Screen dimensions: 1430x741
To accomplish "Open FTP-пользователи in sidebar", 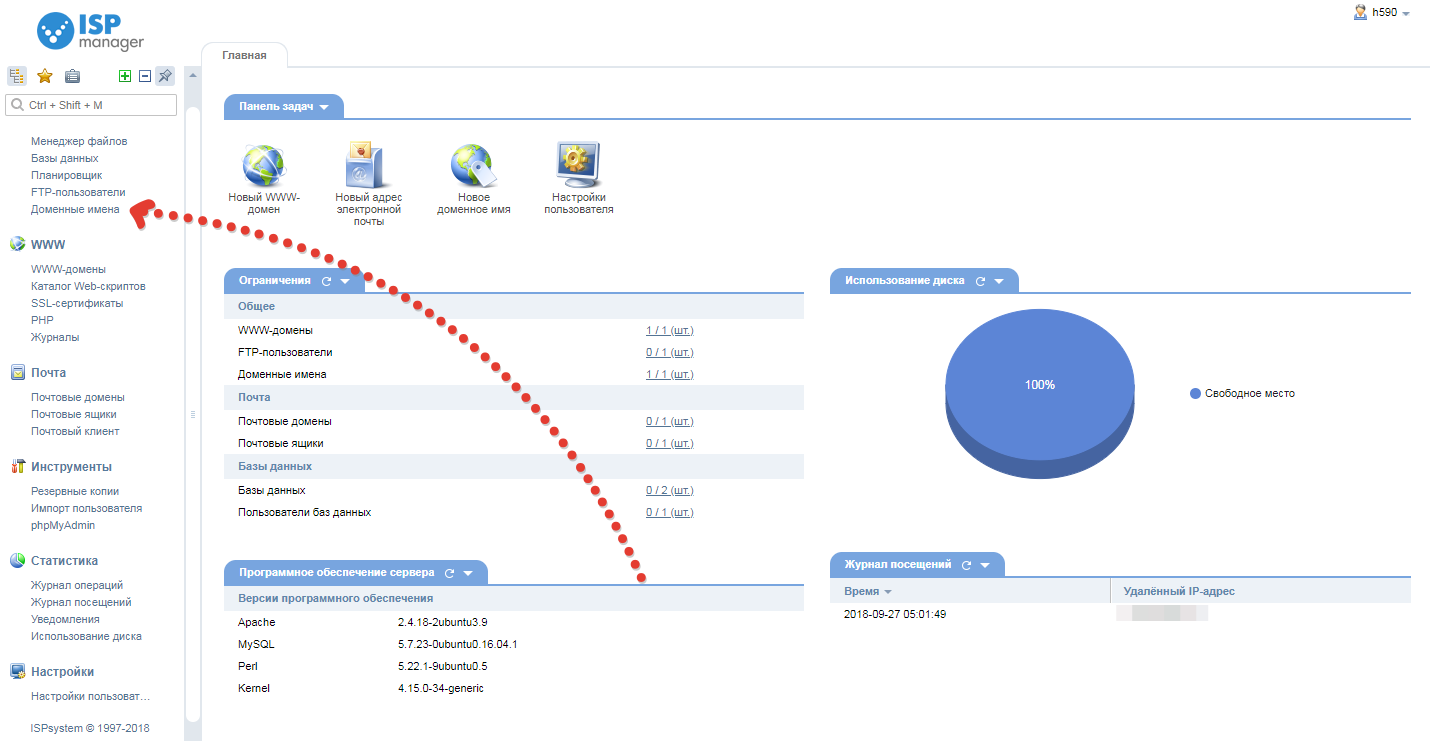I will pos(78,192).
